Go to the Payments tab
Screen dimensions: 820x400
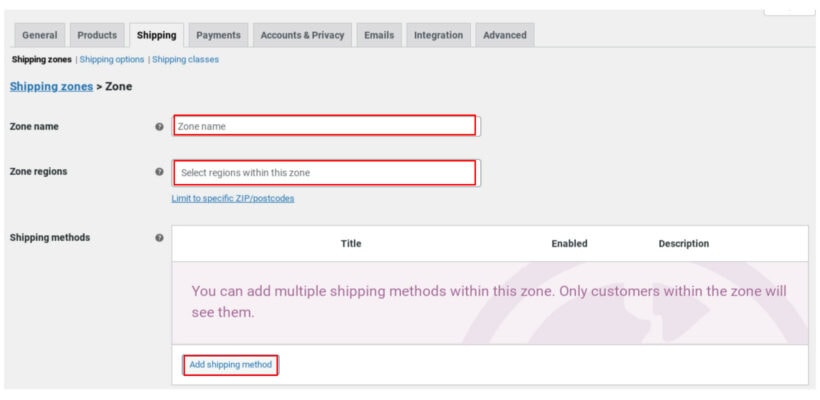(x=218, y=35)
